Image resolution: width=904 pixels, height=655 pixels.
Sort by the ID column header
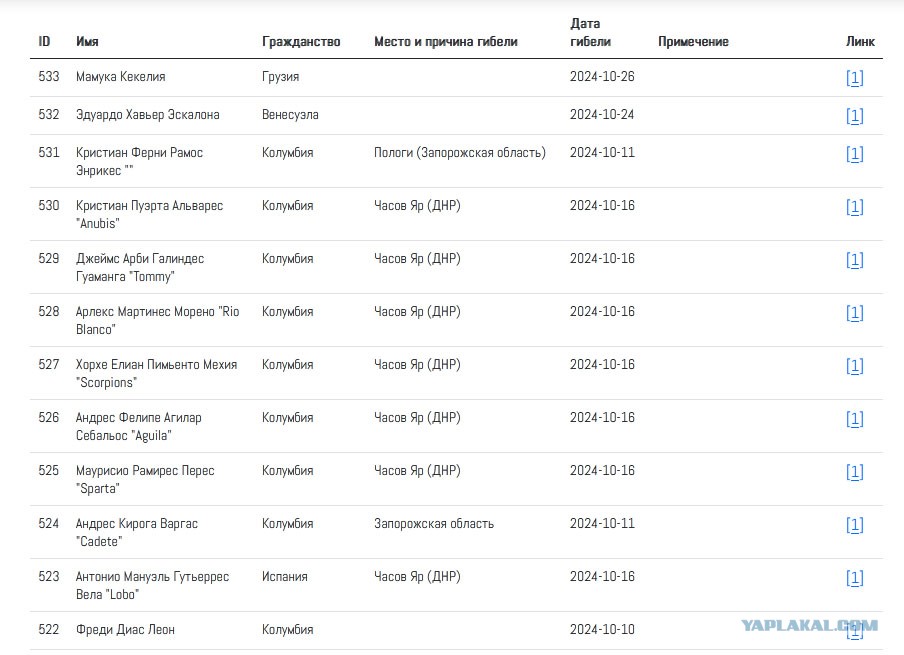coord(44,42)
